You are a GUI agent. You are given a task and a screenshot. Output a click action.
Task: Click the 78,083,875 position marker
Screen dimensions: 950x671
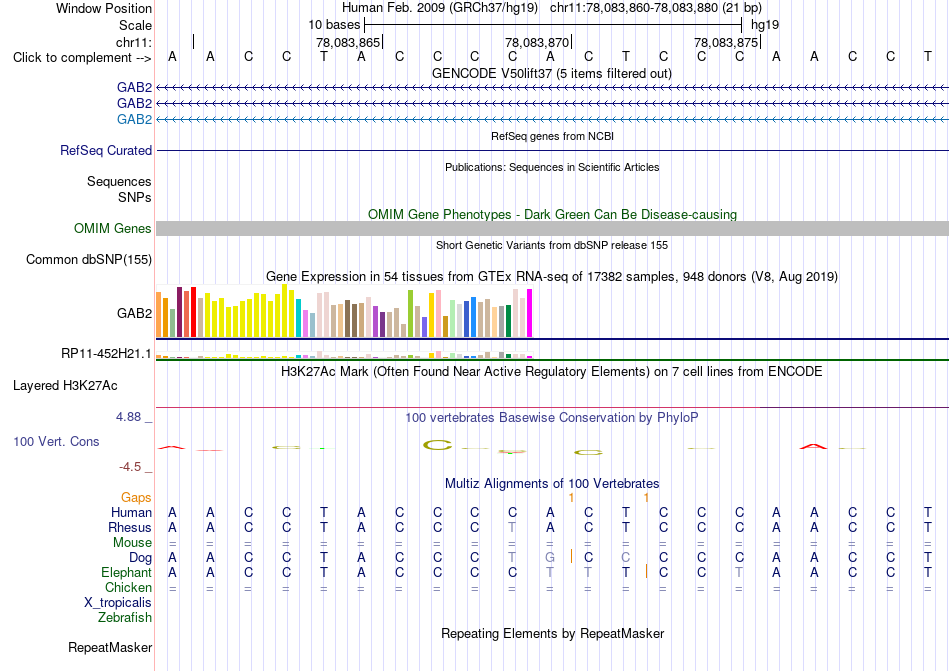pyautogui.click(x=726, y=42)
